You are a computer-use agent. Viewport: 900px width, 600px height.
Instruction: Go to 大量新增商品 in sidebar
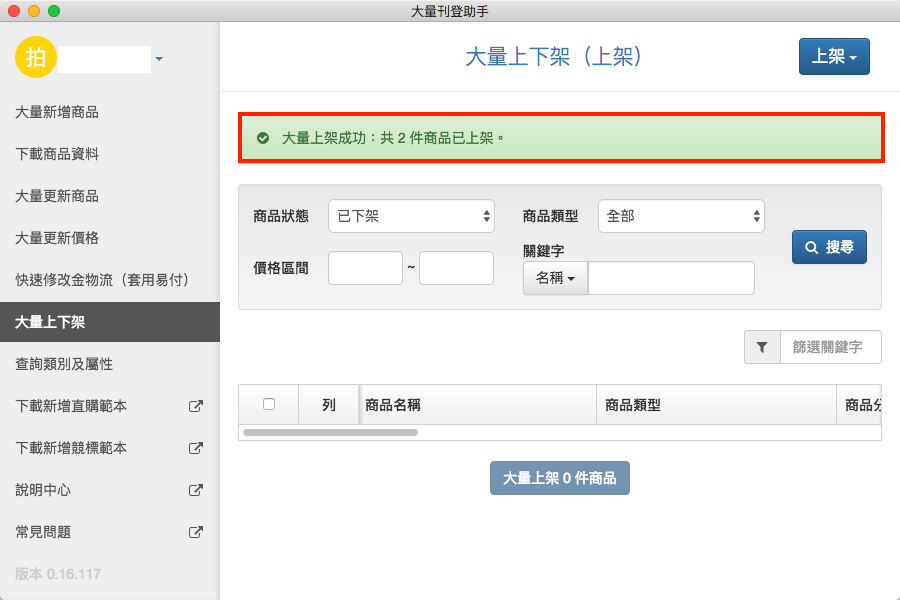[x=57, y=112]
